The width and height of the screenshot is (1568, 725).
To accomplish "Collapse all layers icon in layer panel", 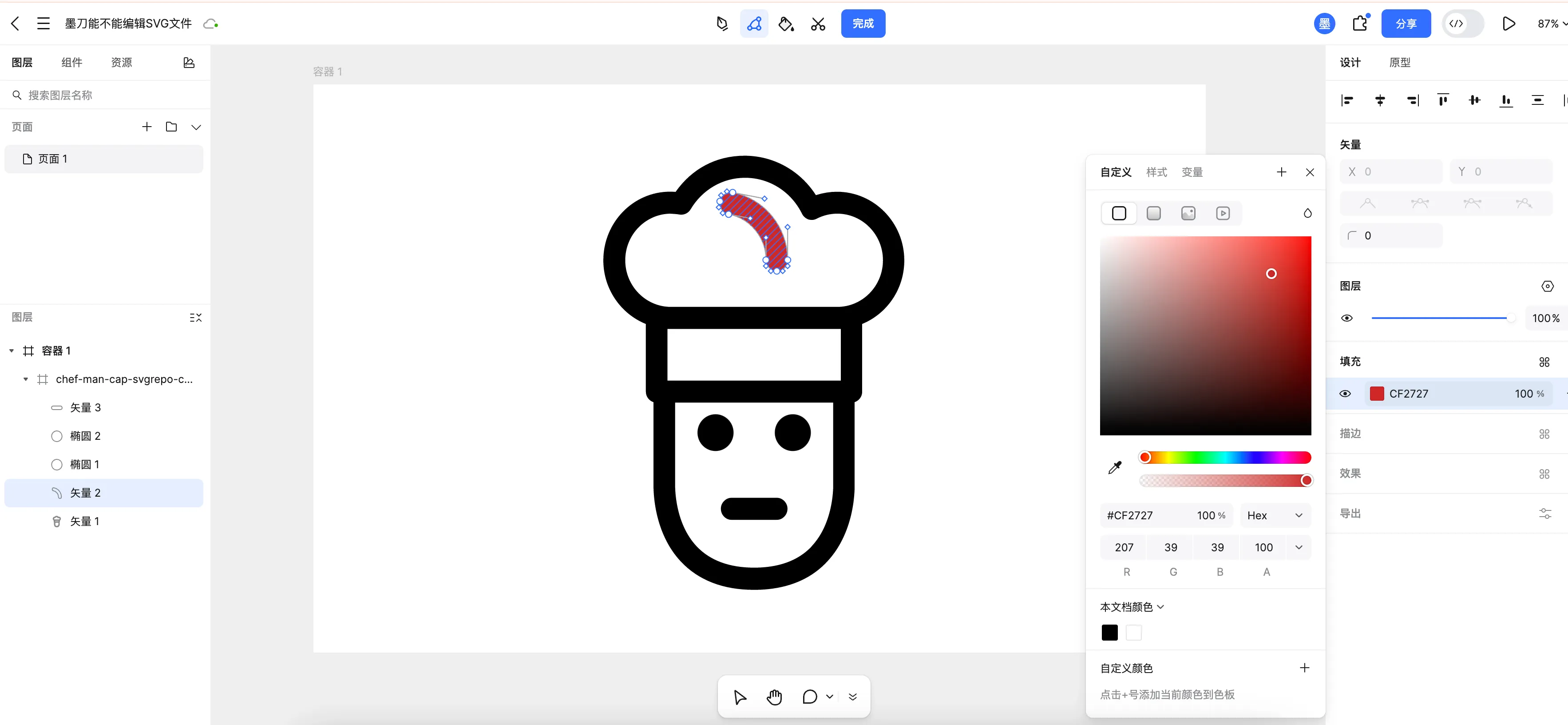I will pos(195,318).
